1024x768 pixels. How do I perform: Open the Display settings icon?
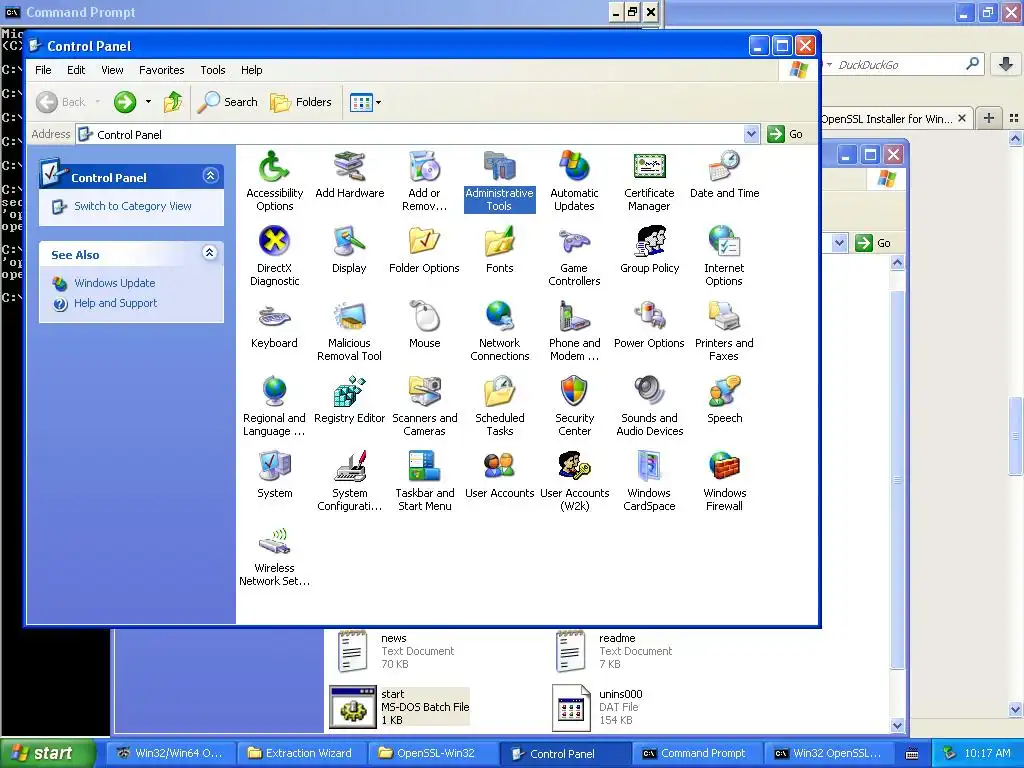click(349, 250)
